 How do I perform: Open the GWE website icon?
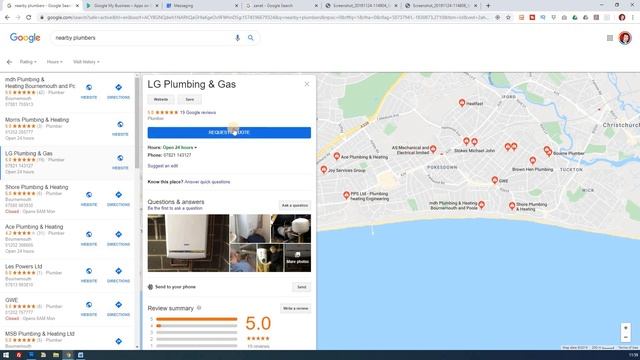[89, 304]
